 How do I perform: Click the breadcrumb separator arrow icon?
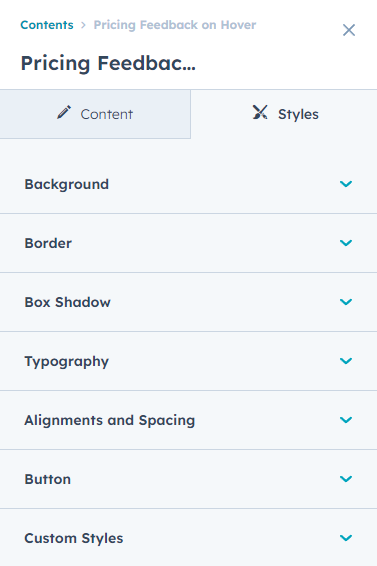[x=83, y=25]
